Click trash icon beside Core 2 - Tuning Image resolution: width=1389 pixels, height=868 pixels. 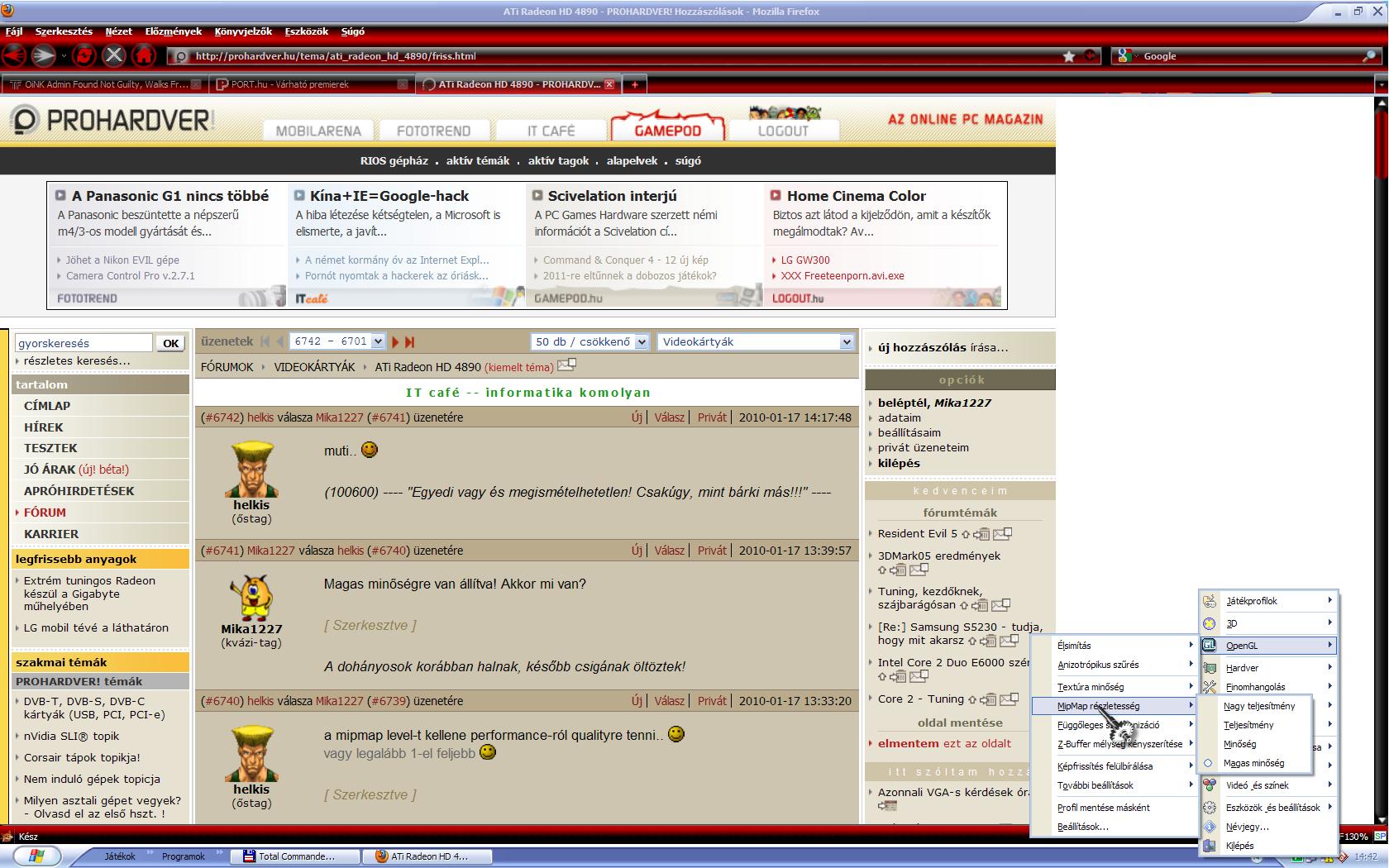pos(989,699)
